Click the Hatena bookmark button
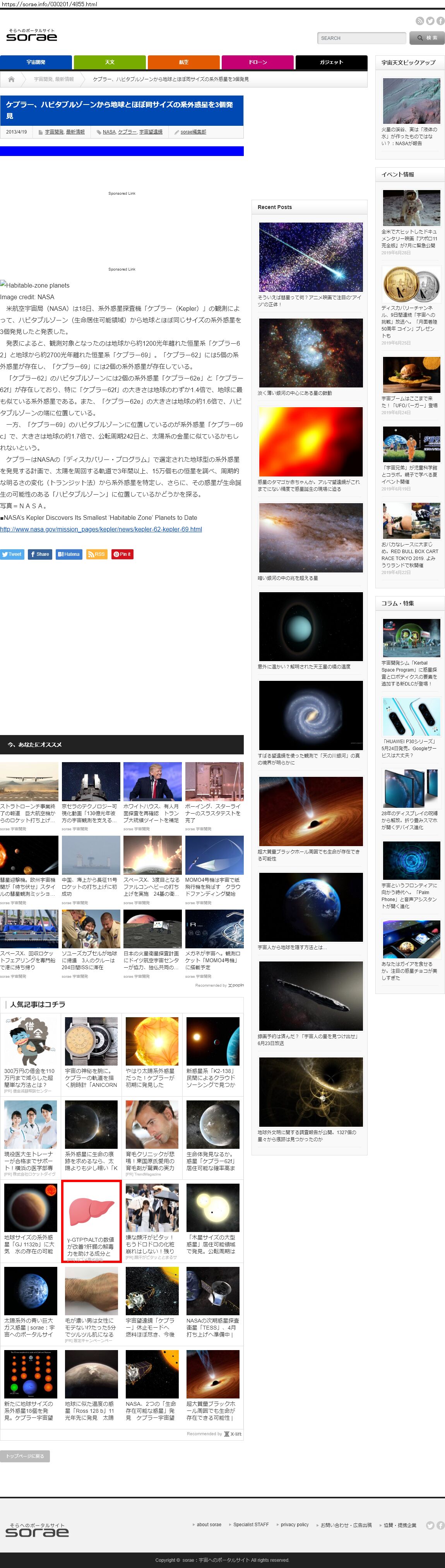445x1568 pixels. [x=69, y=554]
